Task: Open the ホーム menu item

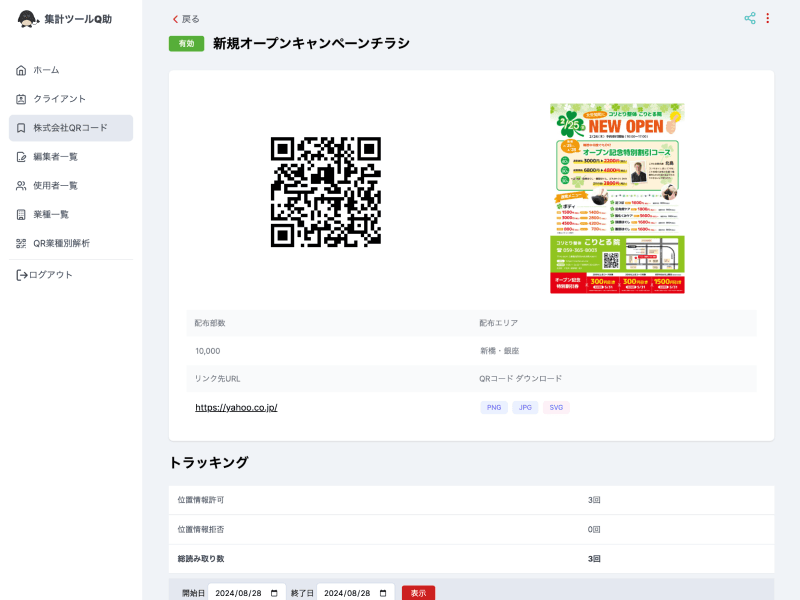Action: tap(71, 70)
